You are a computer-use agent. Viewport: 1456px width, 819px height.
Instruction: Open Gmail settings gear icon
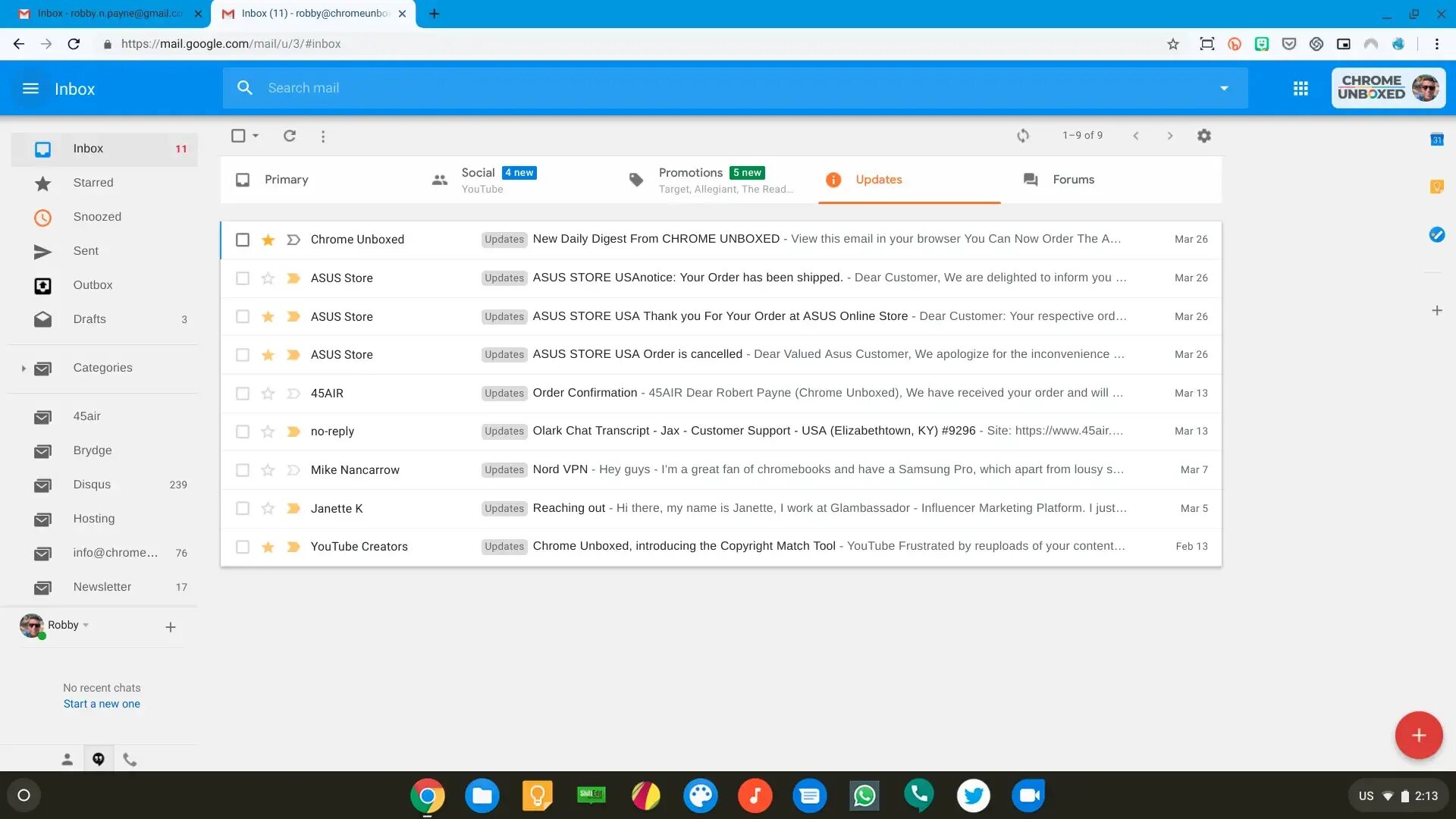(1203, 136)
